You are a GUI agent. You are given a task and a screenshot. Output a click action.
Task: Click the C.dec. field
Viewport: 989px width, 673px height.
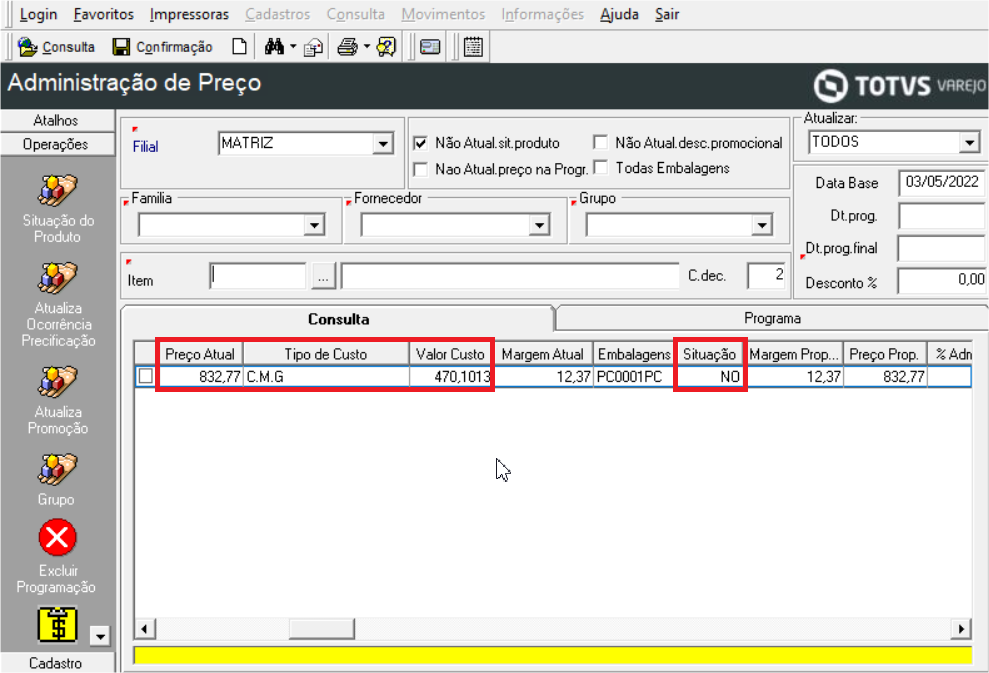point(766,276)
